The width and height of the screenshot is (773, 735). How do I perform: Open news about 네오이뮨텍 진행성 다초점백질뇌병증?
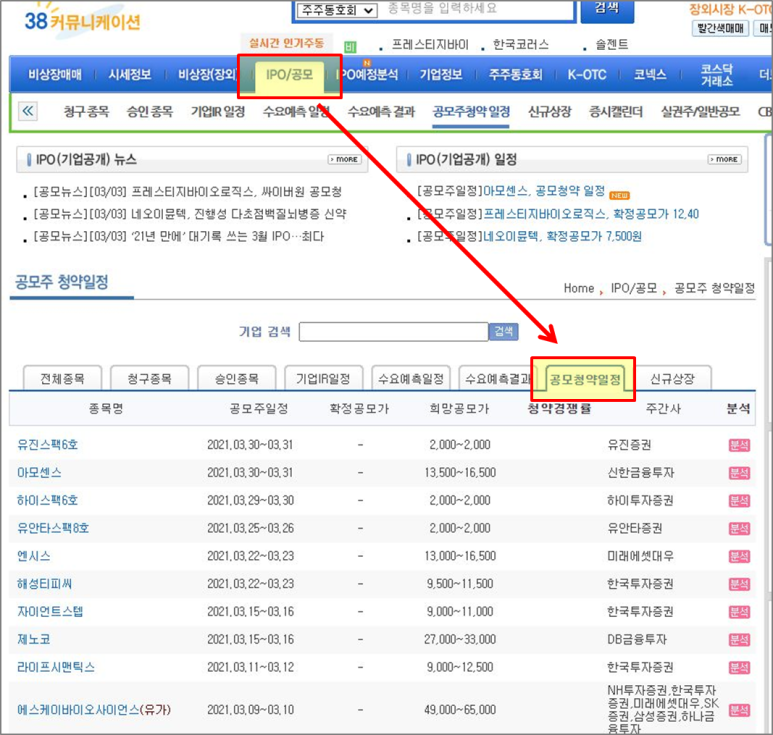coord(190,214)
